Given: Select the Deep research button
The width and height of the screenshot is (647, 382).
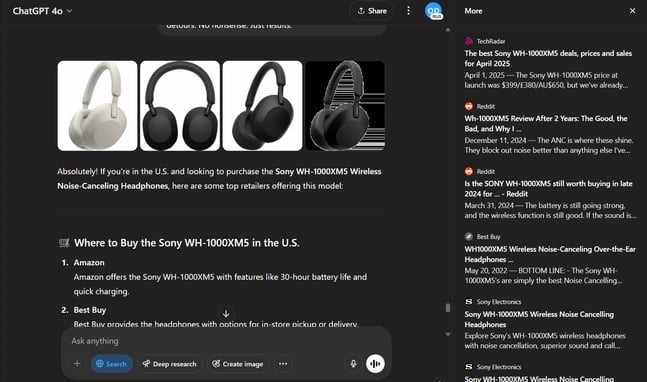Looking at the screenshot, I should tap(170, 364).
